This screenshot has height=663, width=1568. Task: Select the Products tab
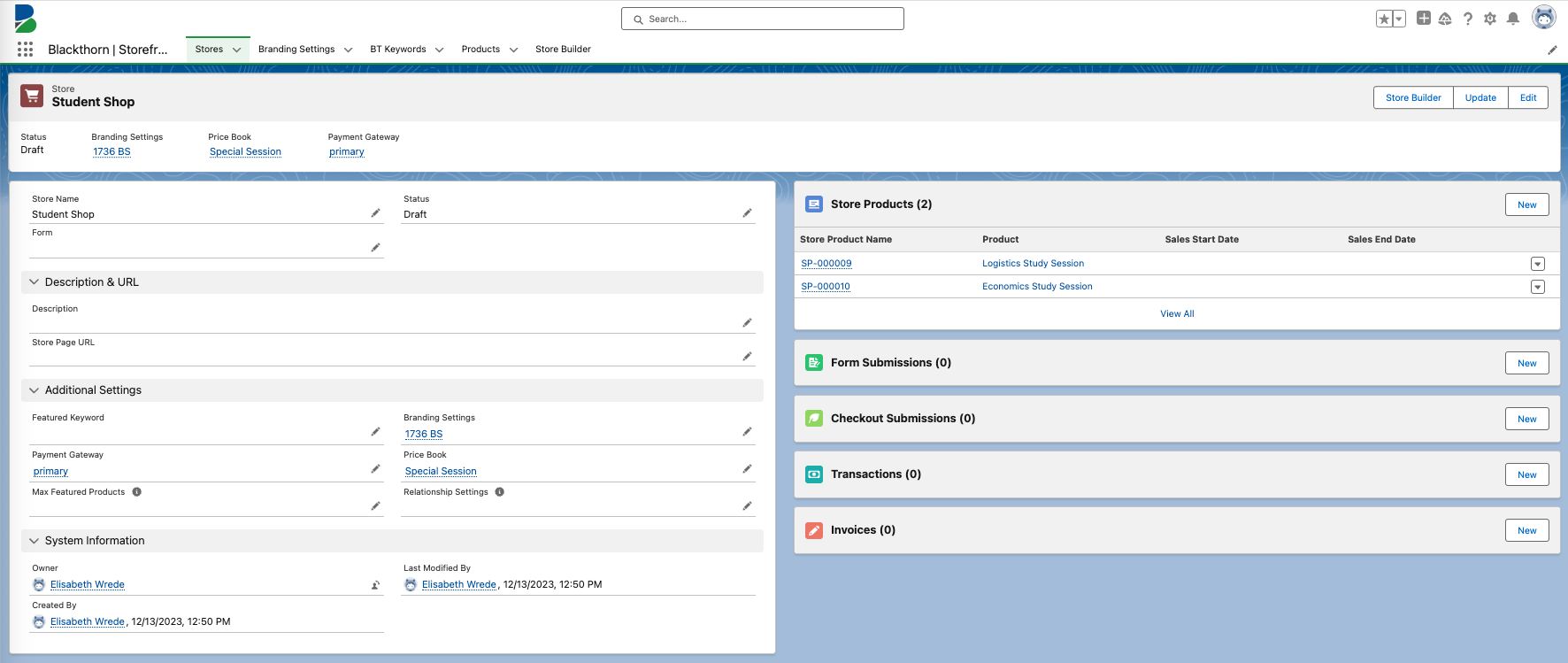(x=480, y=50)
